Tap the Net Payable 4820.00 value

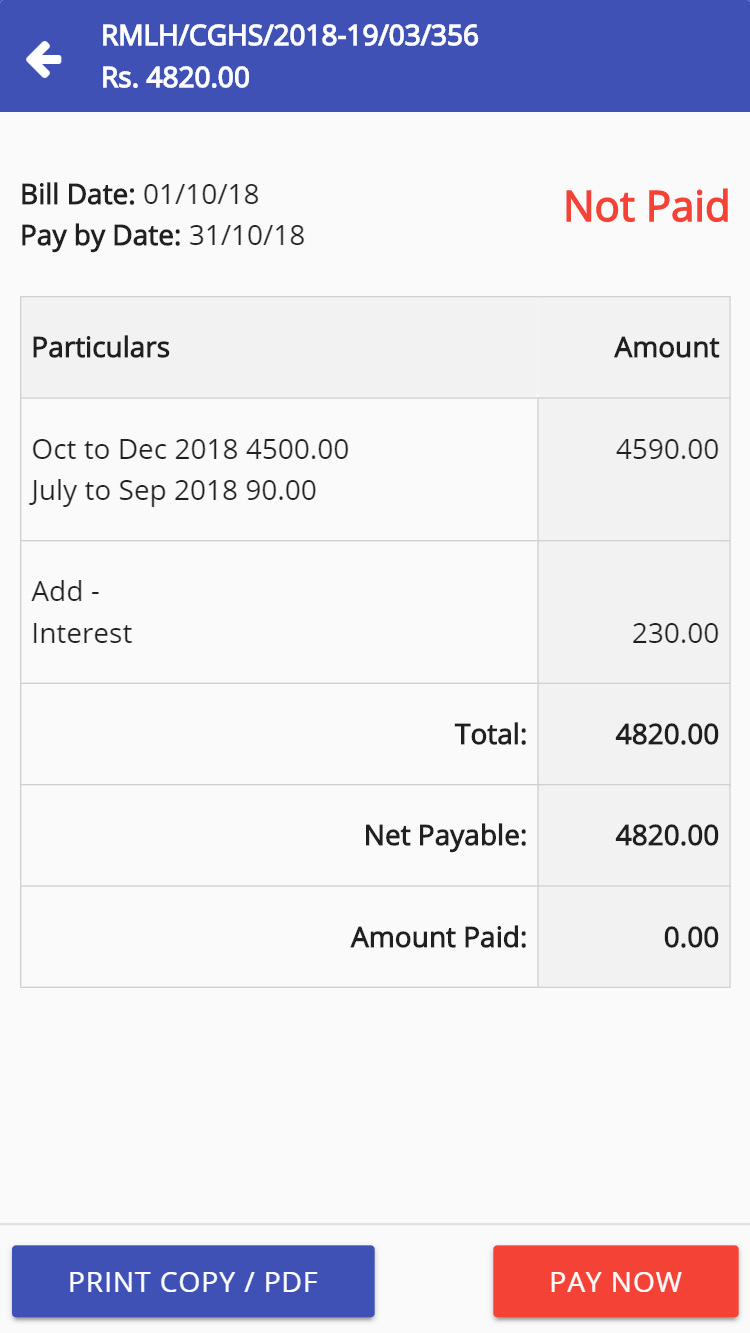667,835
